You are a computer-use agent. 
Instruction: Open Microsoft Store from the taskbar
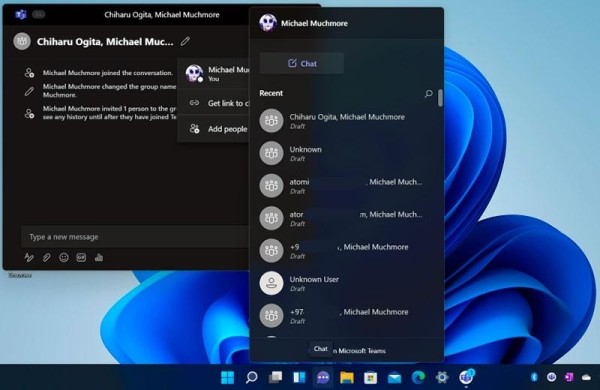[x=370, y=378]
